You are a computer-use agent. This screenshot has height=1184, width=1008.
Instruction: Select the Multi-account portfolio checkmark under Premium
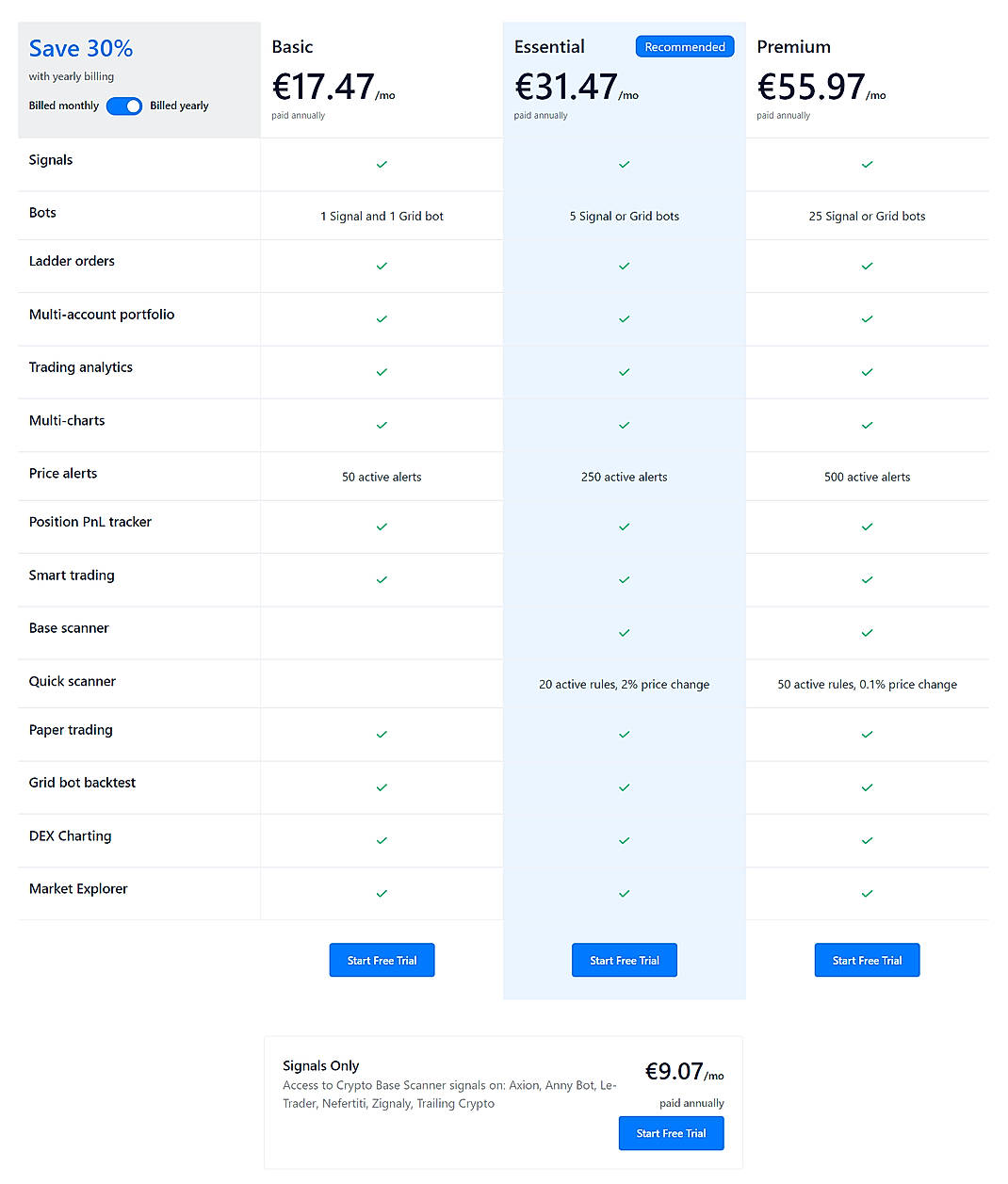pyautogui.click(x=867, y=318)
